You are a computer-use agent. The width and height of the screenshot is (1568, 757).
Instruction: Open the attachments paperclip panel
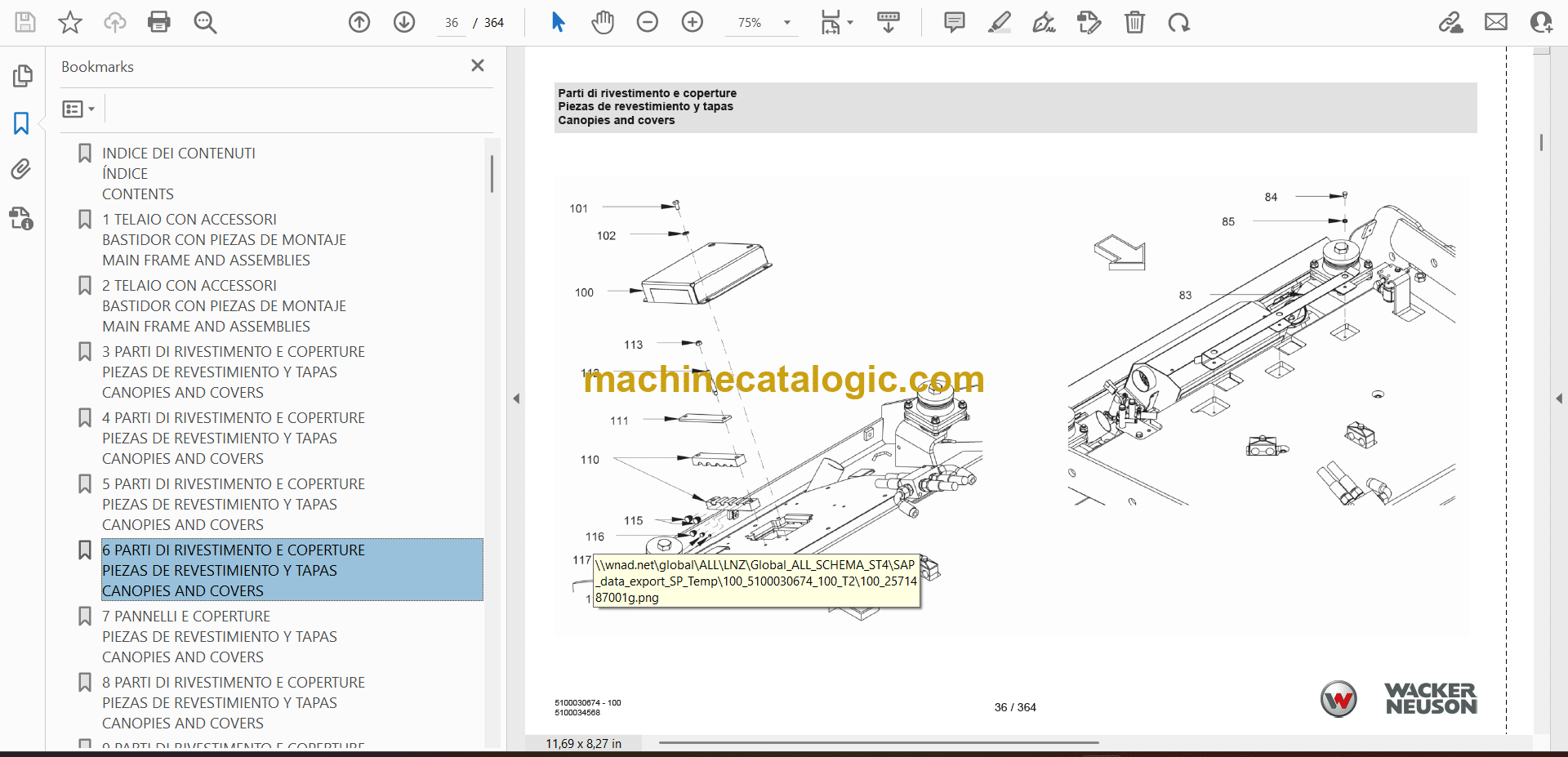click(21, 170)
